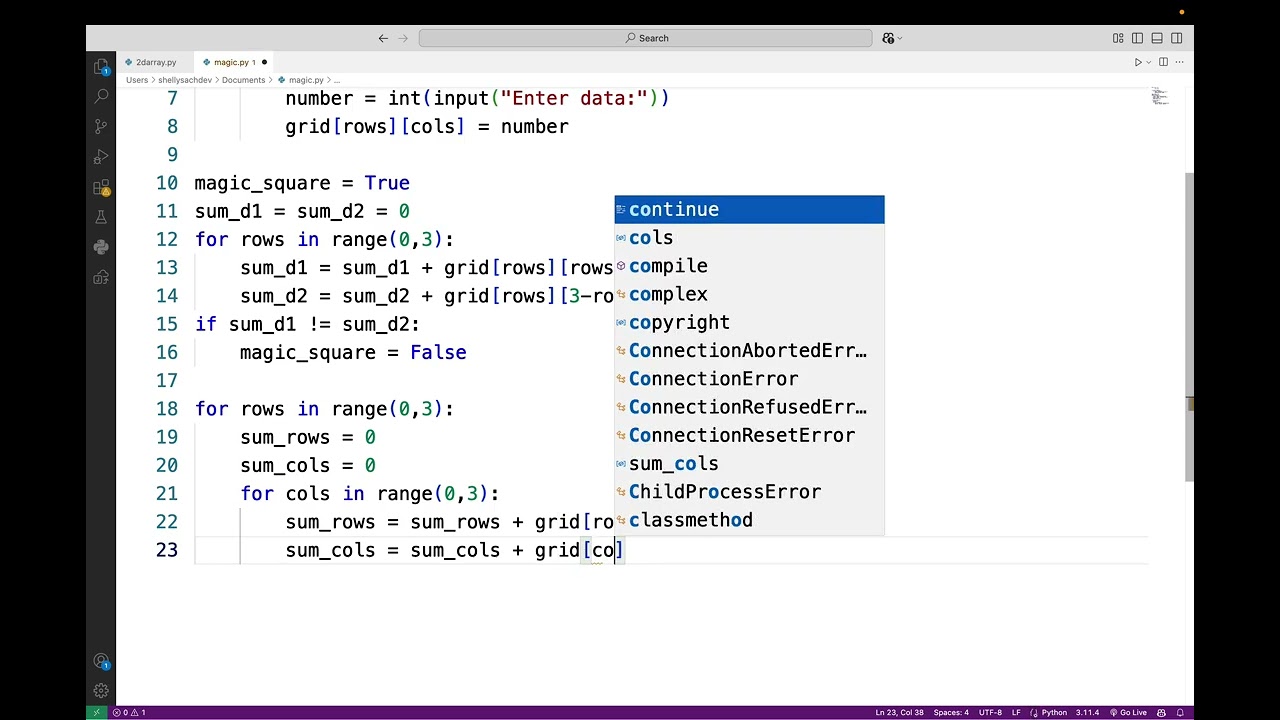
Task: Open the Accounts menu
Action: (101, 661)
